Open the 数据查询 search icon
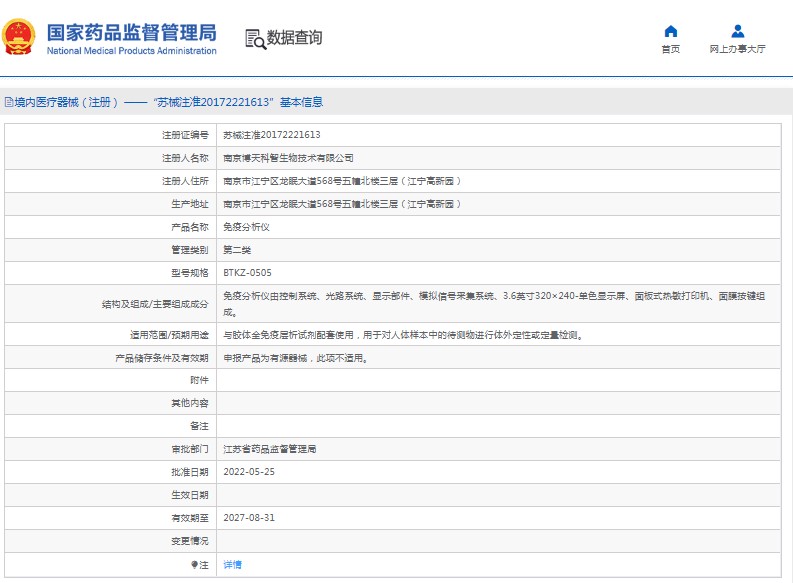Viewport: 793px width, 583px height. (x=255, y=39)
